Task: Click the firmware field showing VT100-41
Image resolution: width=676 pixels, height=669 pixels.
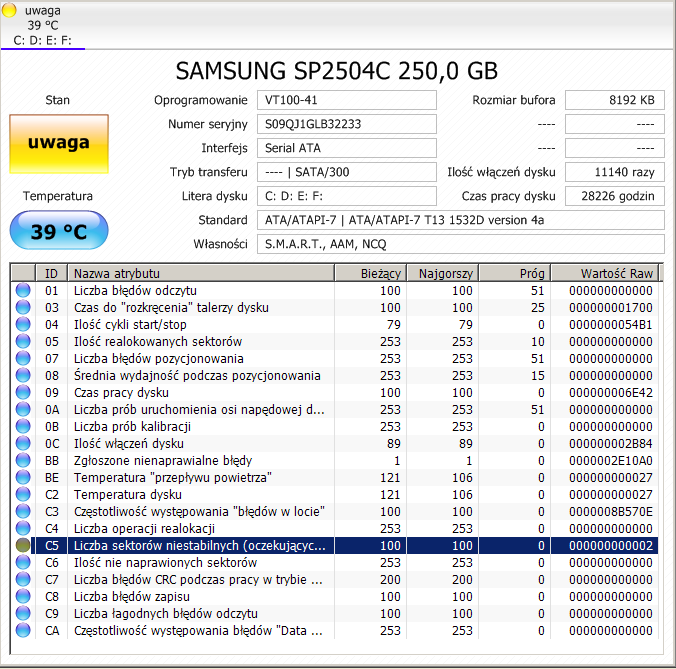Action: (347, 100)
